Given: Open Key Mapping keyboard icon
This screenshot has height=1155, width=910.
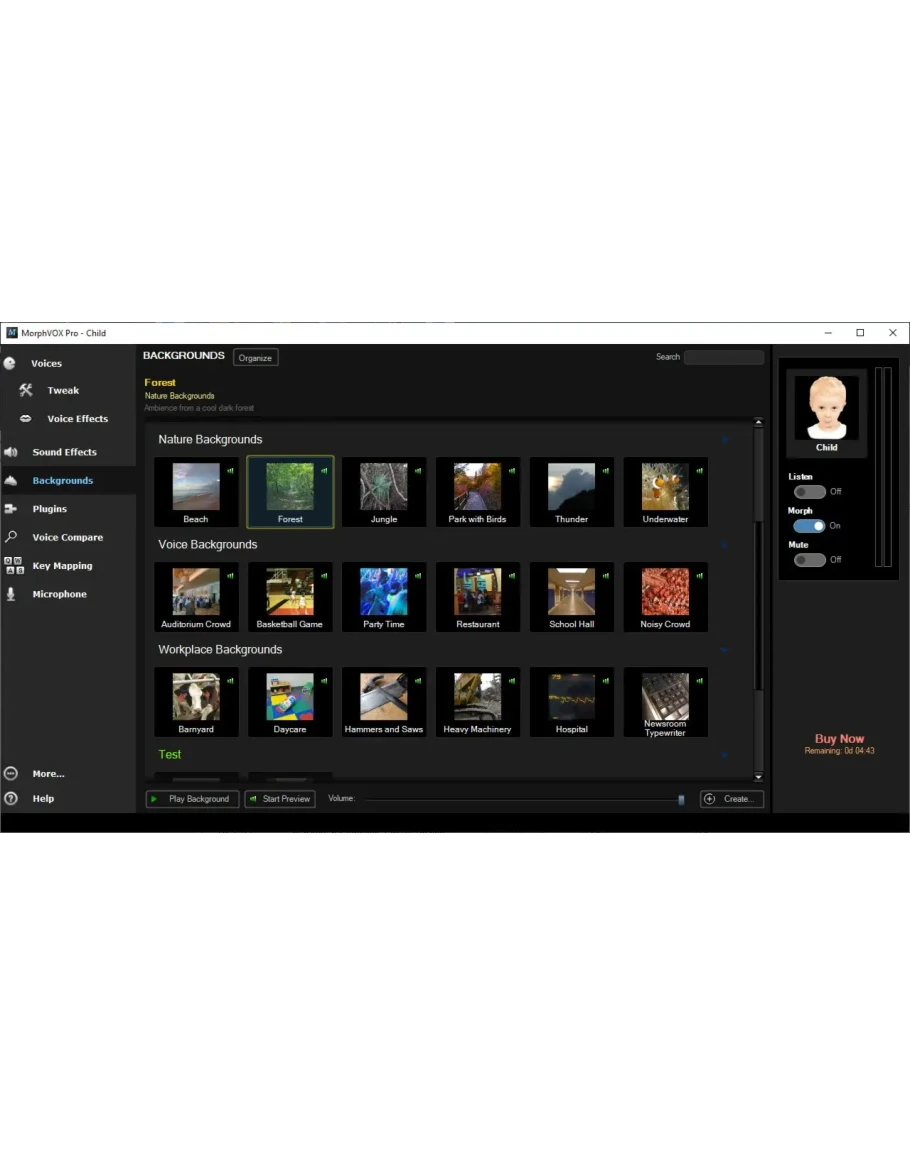Looking at the screenshot, I should pos(14,566).
